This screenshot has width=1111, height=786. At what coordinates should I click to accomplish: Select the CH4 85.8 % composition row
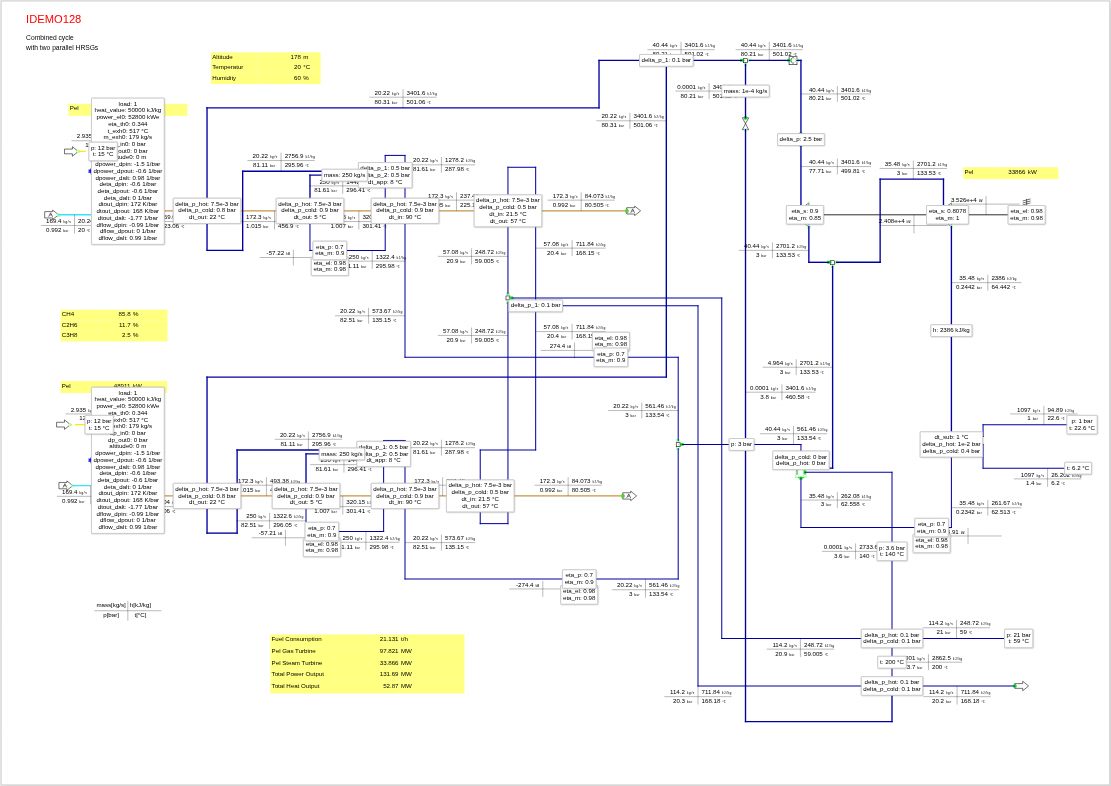(113, 314)
